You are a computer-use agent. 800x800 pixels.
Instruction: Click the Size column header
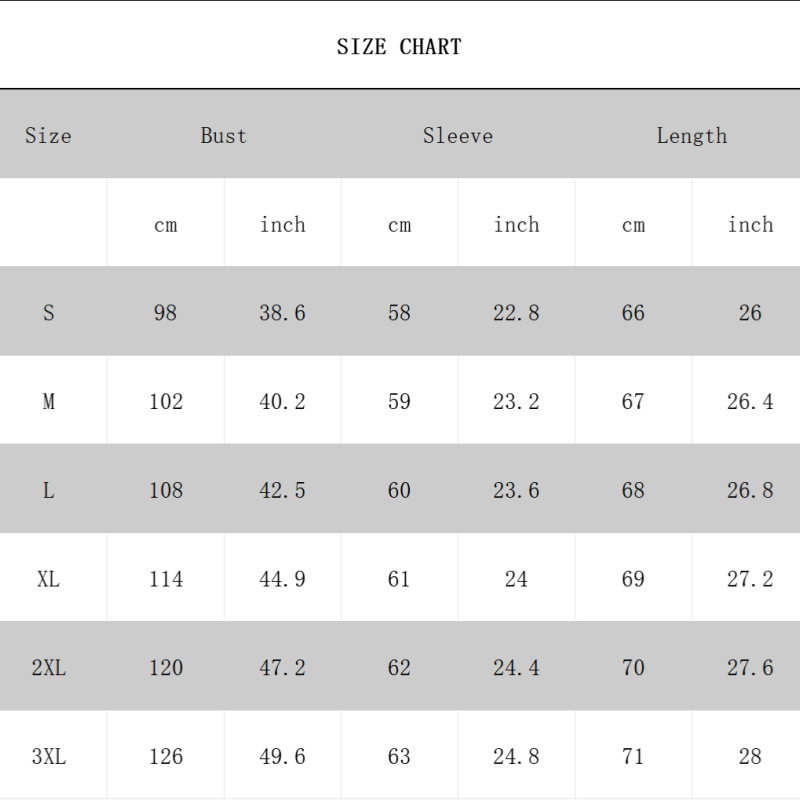(48, 136)
